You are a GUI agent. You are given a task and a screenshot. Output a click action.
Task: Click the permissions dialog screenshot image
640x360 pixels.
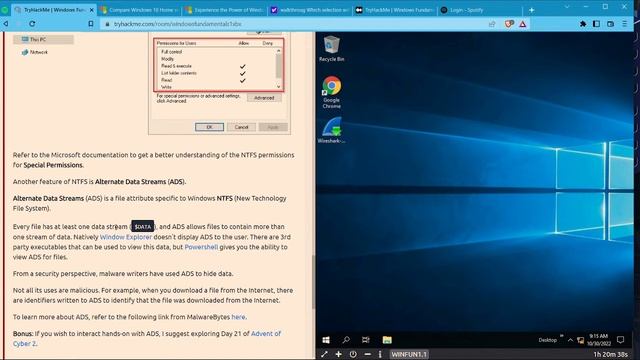[219, 83]
